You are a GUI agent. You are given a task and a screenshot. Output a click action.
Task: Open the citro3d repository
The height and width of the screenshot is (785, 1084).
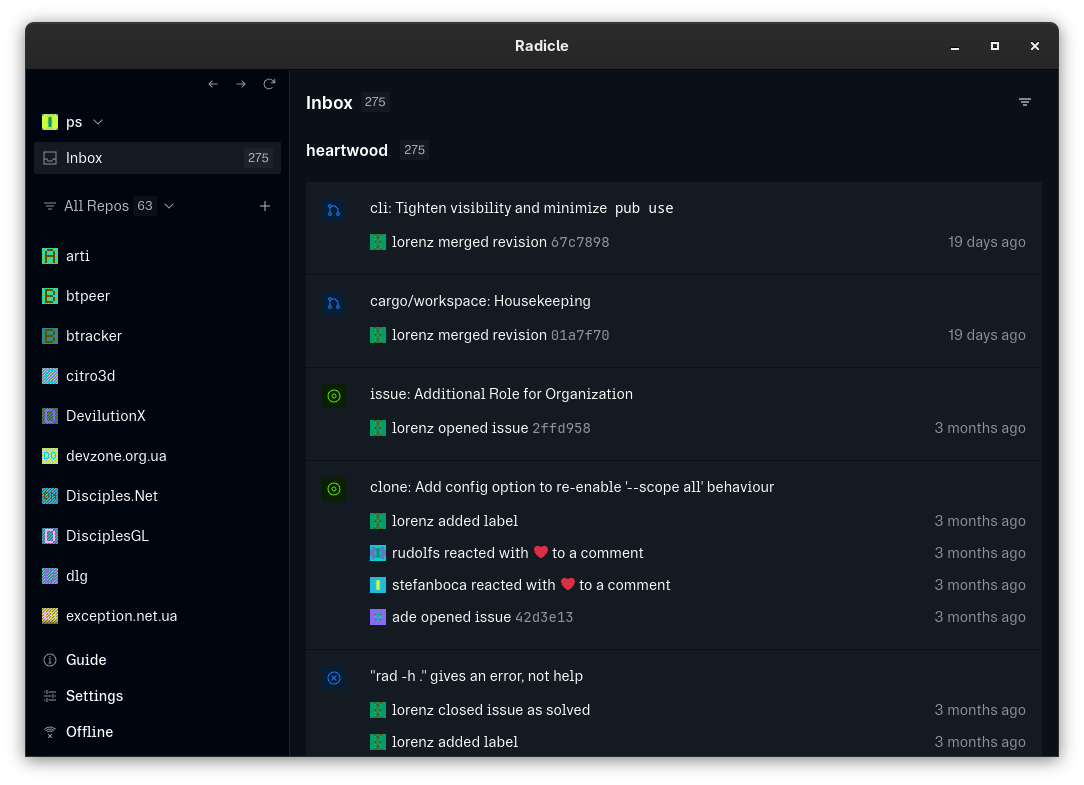pos(158,376)
